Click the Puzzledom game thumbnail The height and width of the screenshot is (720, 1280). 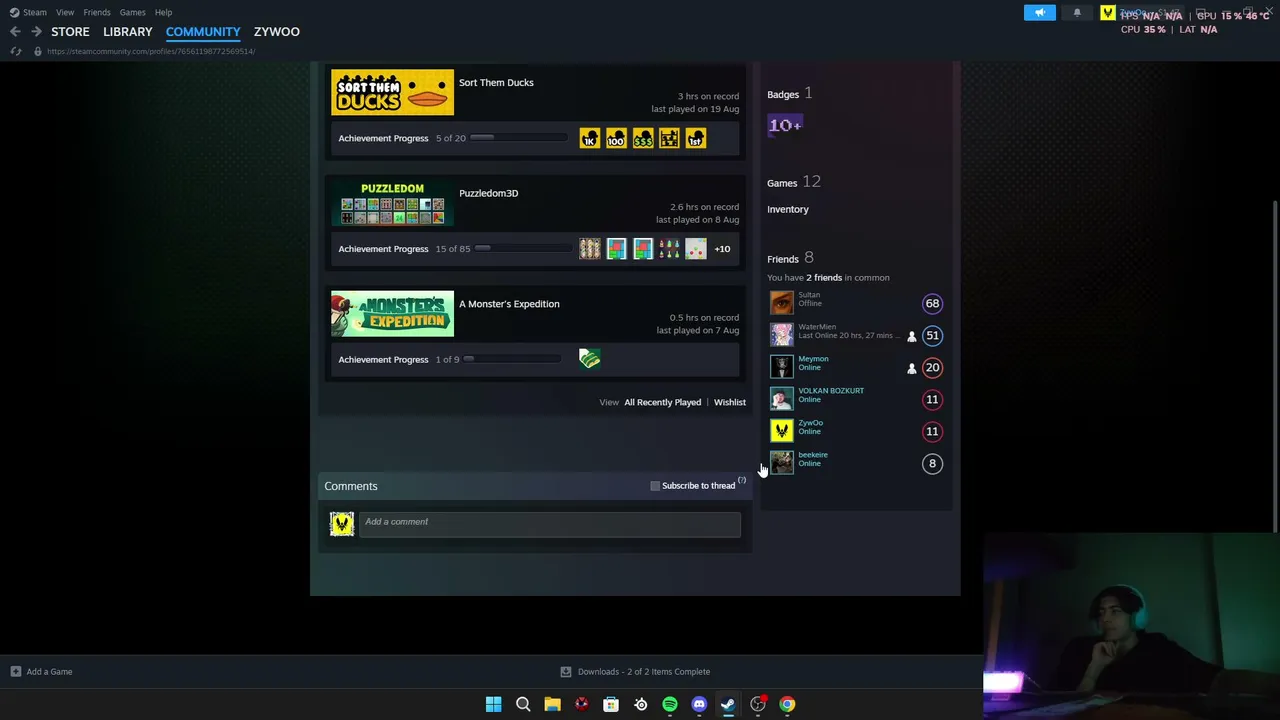pyautogui.click(x=392, y=203)
